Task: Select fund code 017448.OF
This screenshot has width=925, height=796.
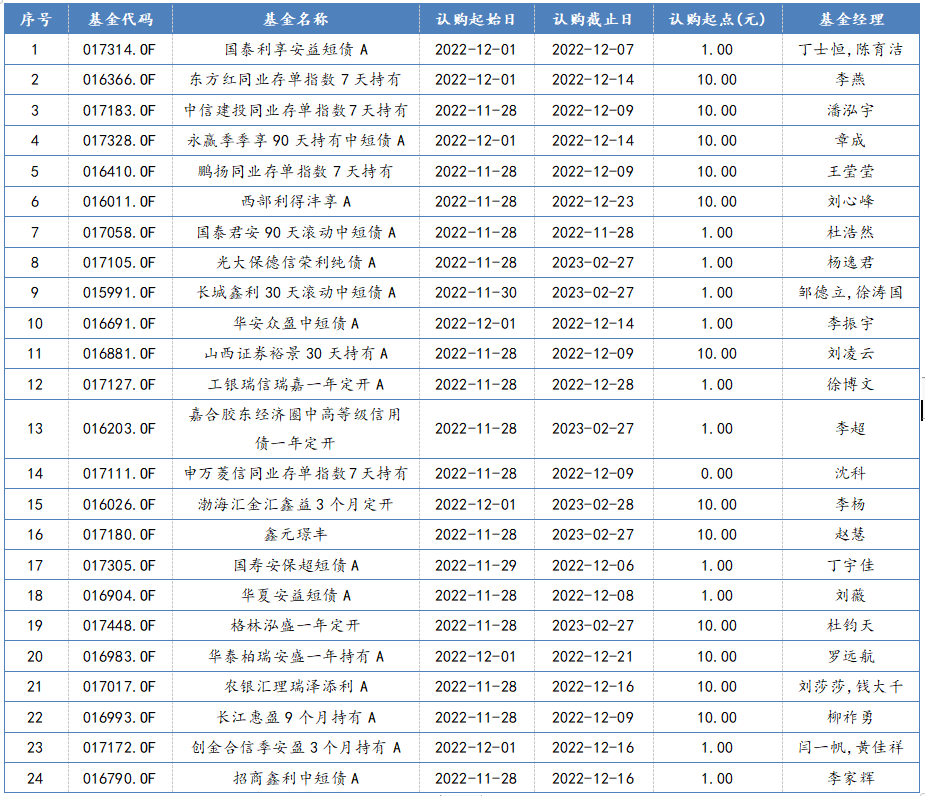Action: click(119, 625)
